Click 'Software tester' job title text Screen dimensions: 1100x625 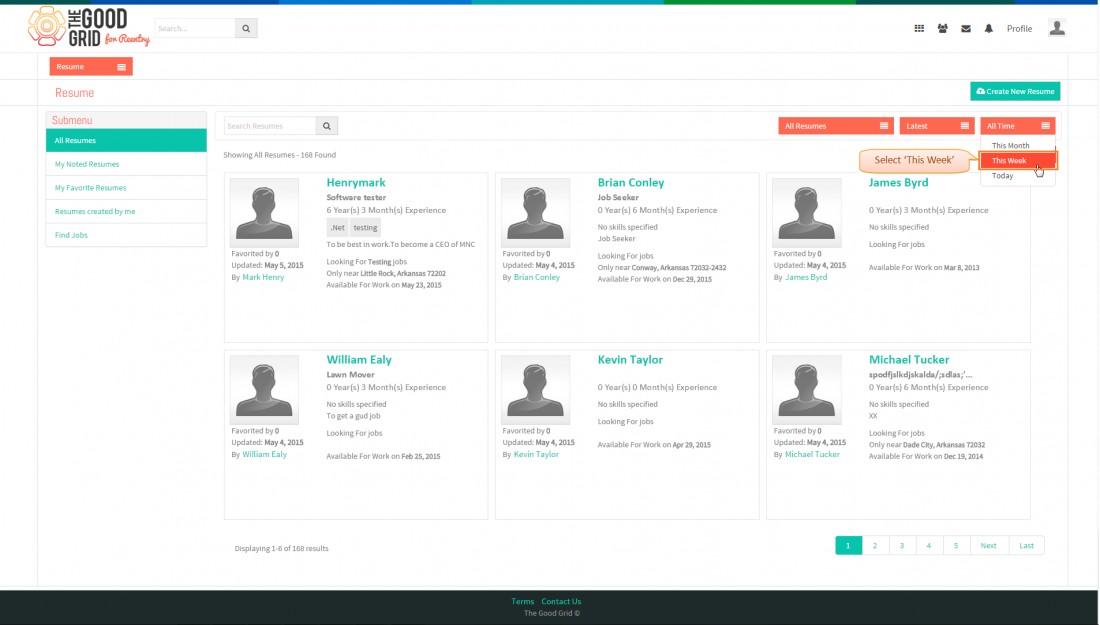[356, 198]
